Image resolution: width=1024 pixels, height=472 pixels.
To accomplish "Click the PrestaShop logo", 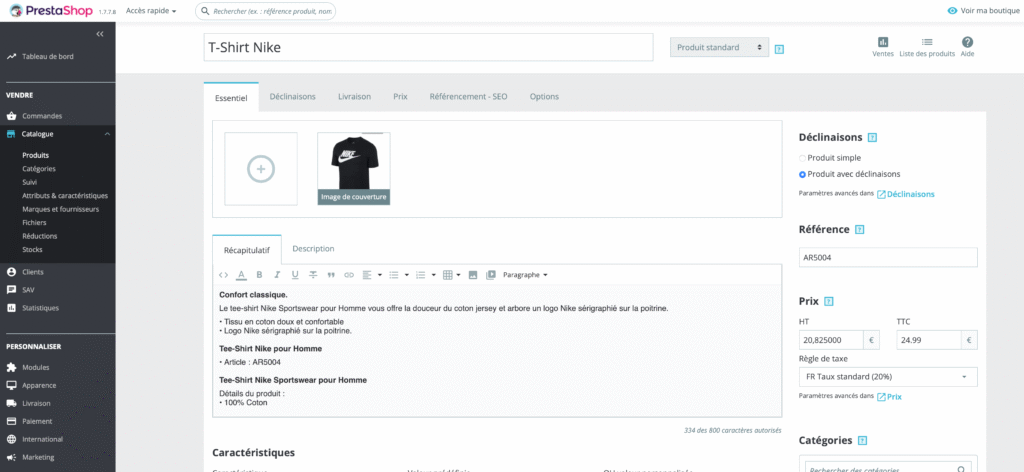I will click(52, 10).
